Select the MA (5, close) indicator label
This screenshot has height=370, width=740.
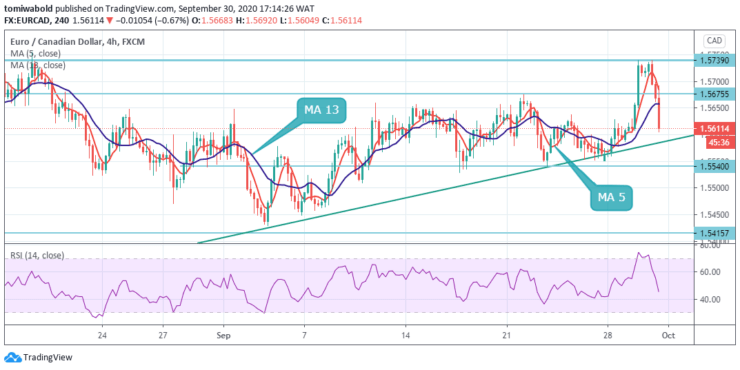[x=34, y=53]
